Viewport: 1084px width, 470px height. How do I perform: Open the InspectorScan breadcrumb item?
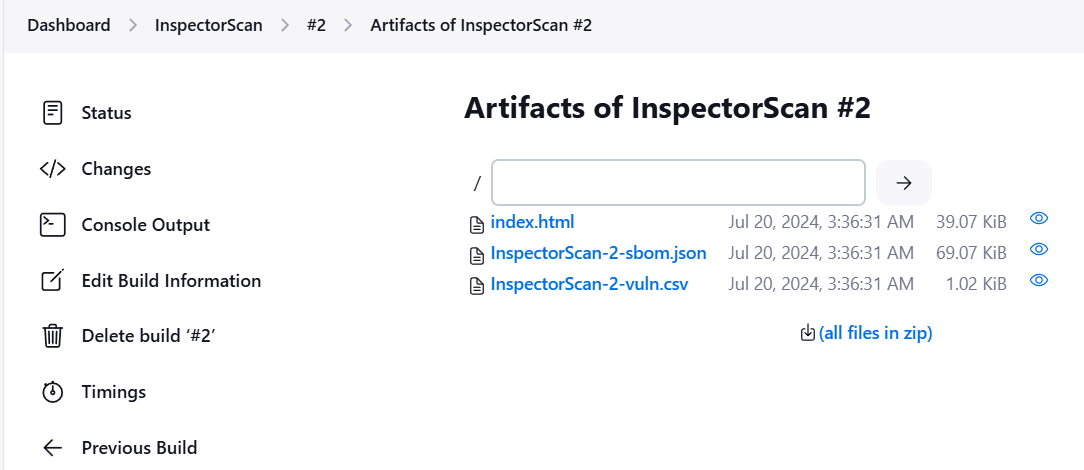tap(209, 26)
